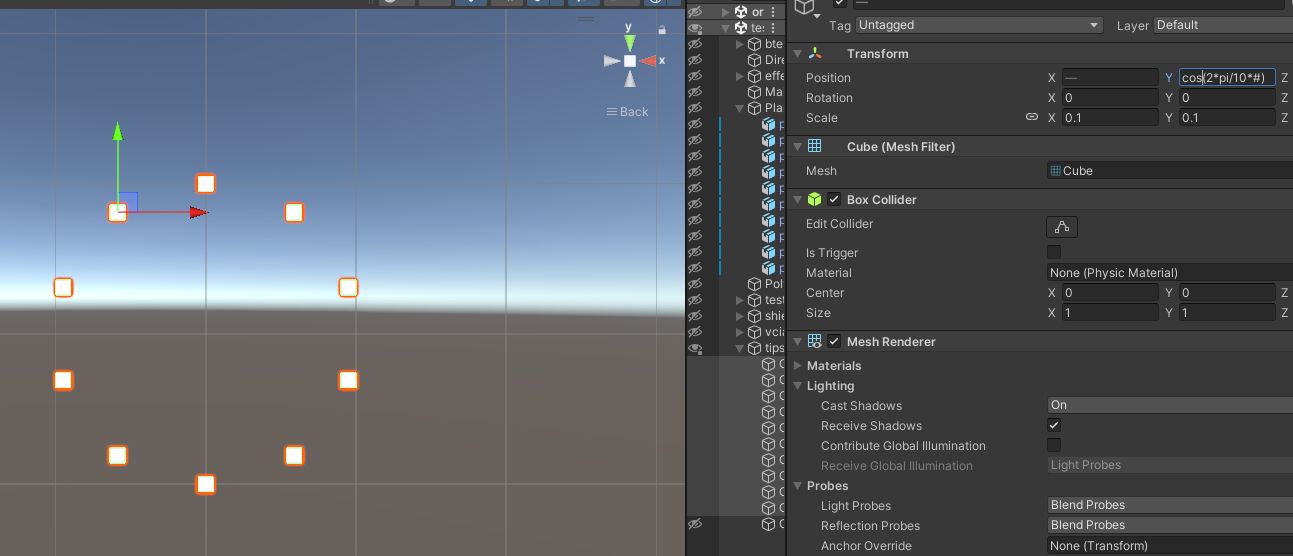Viewport: 1293px width, 556px height.
Task: Collapse the Mesh Renderer foldout
Action: 797,342
